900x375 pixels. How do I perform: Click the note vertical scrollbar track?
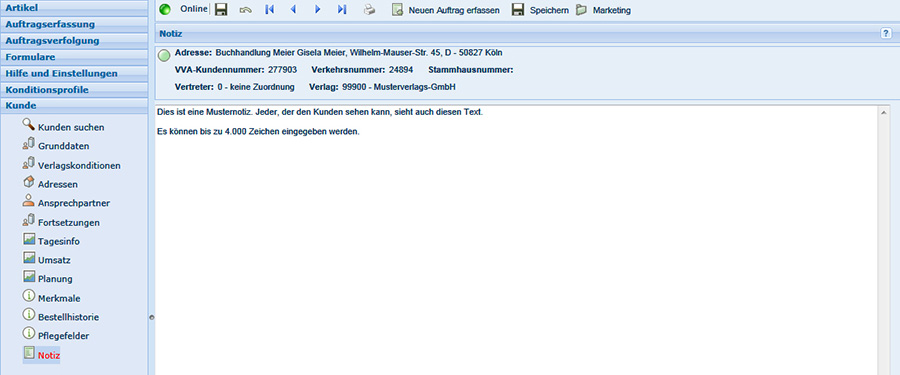[884, 247]
